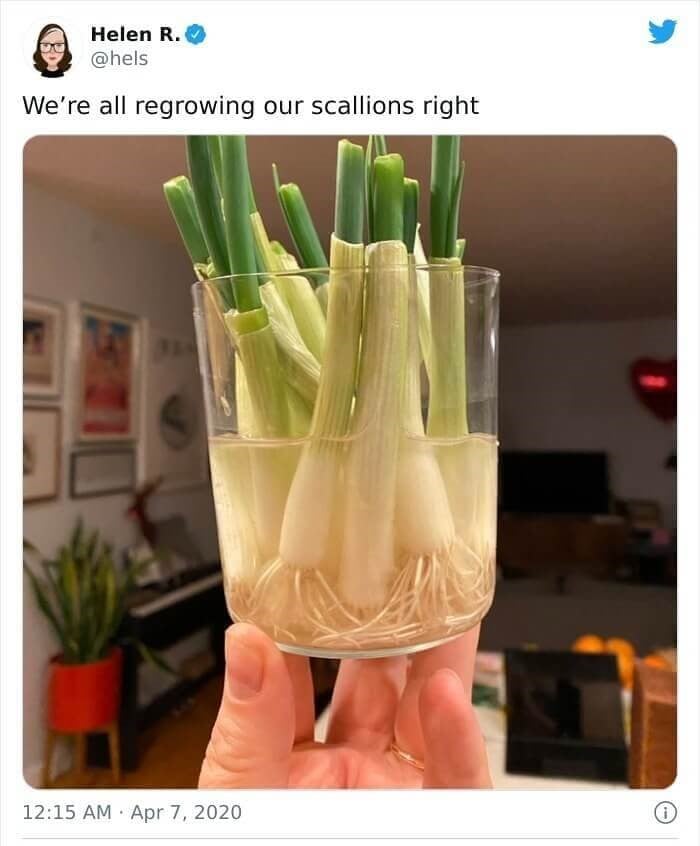Image resolution: width=700 pixels, height=846 pixels.
Task: Open the tweet info icon
Action: 665,812
